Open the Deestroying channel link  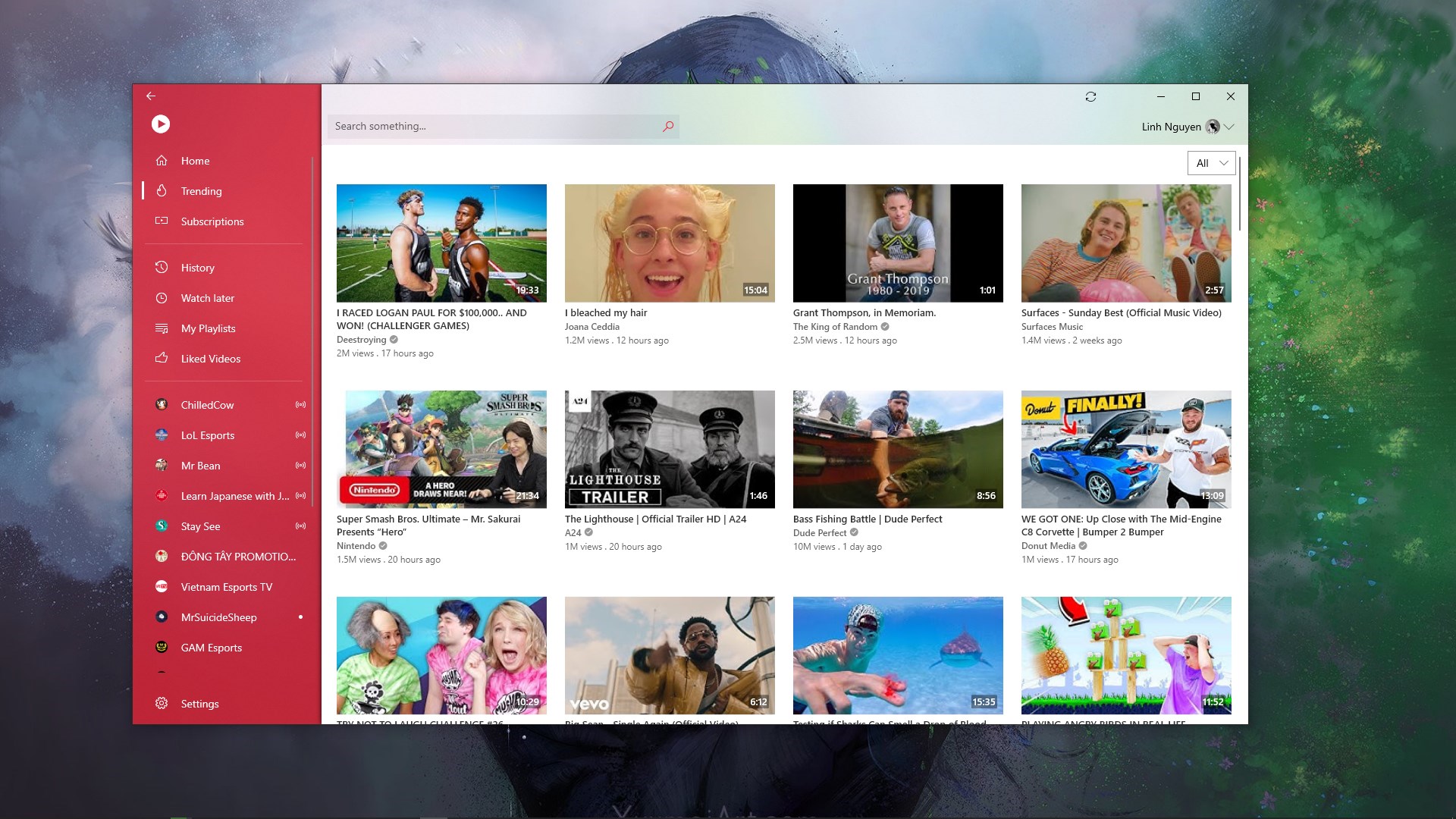click(x=361, y=339)
